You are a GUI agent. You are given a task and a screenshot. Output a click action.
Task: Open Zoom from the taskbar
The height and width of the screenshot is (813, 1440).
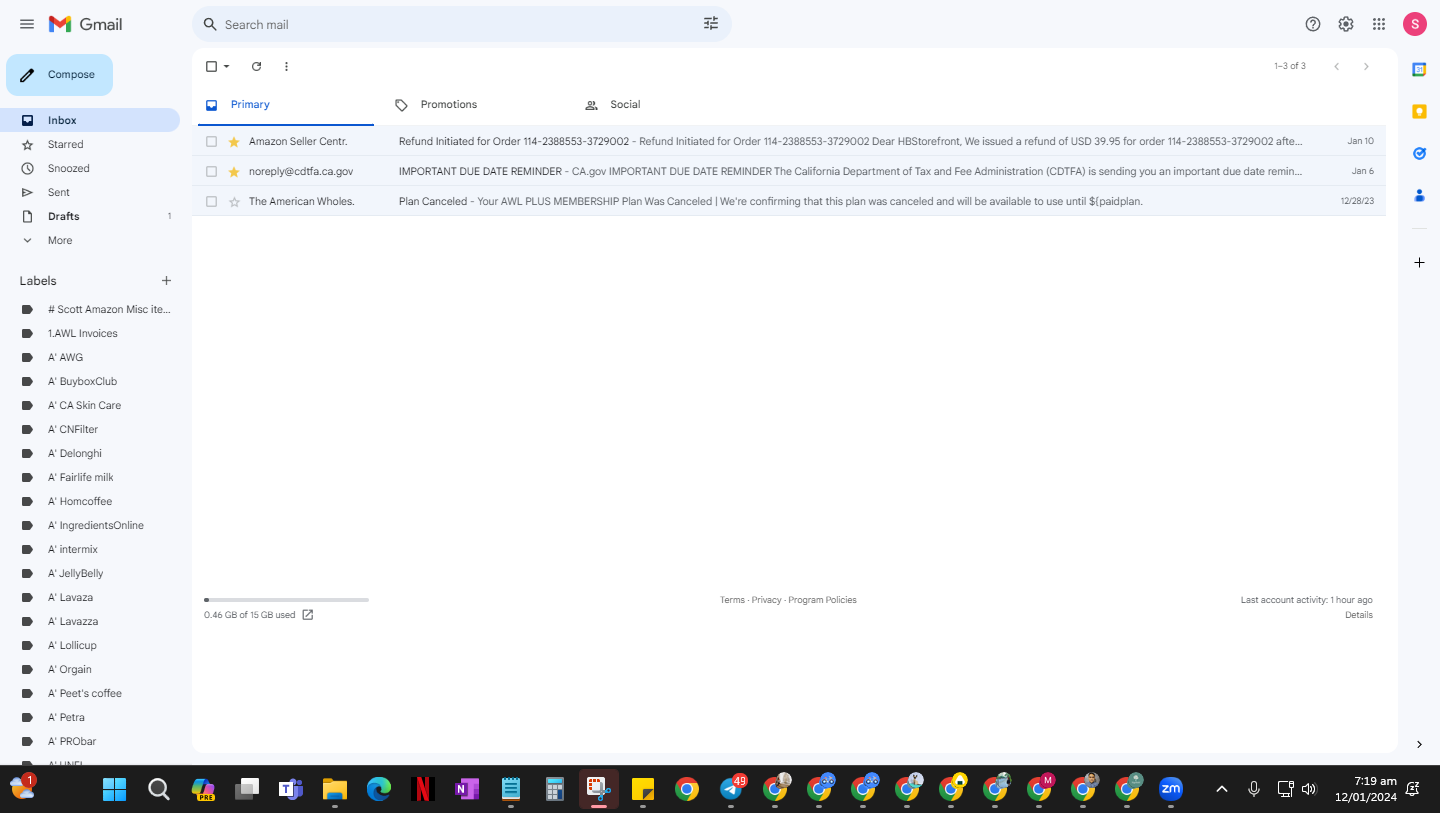[x=1170, y=789]
